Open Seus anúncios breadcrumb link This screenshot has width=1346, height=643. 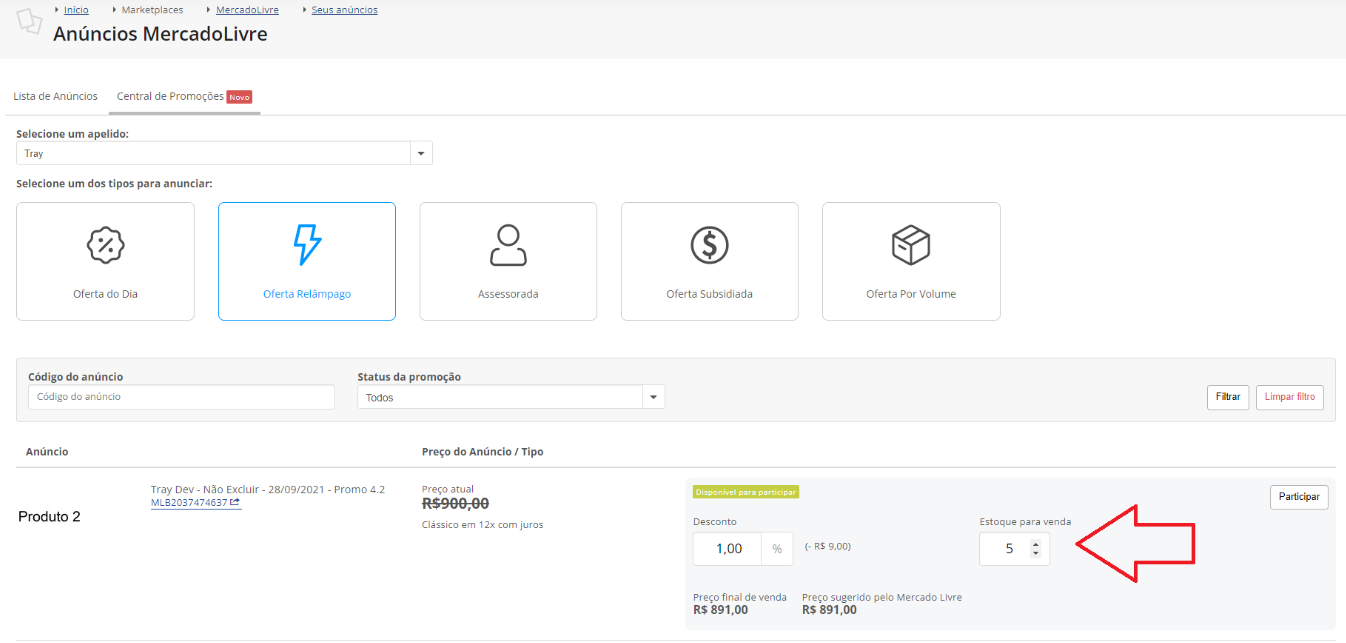click(x=345, y=10)
